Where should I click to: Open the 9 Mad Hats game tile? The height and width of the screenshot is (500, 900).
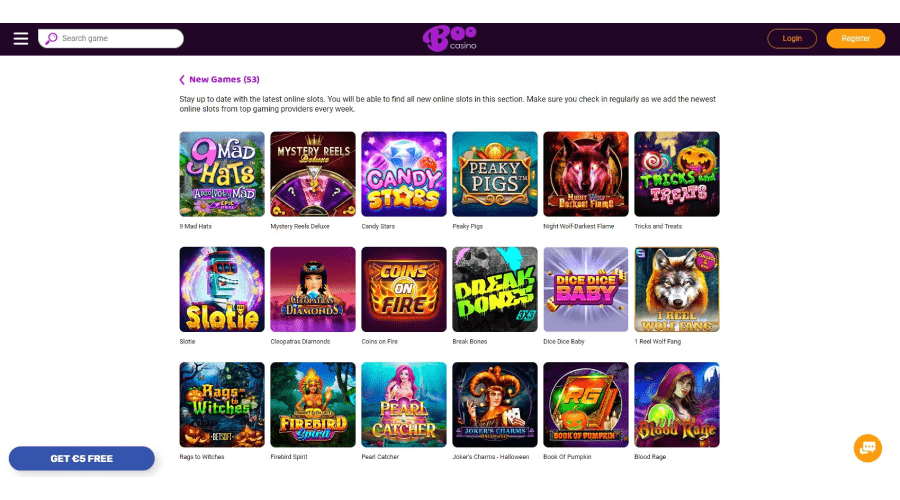pos(222,174)
